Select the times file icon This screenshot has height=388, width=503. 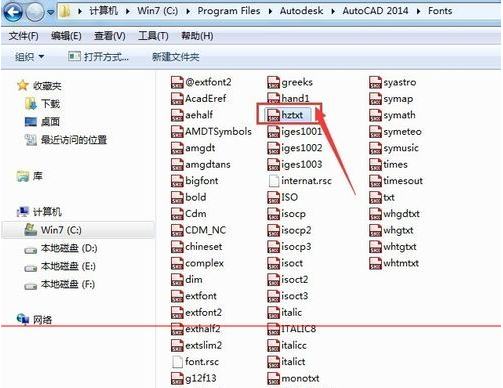pyautogui.click(x=375, y=164)
